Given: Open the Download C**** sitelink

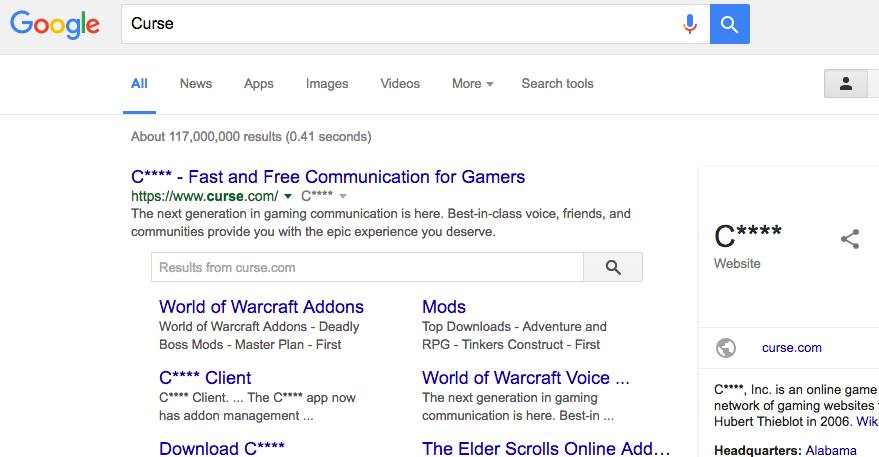Looking at the screenshot, I should pos(221,448).
